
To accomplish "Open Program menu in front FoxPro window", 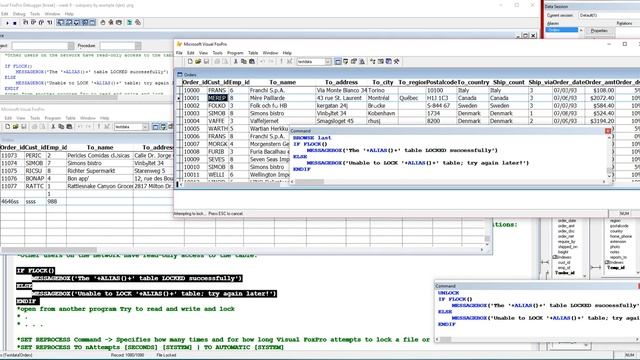I will pos(235,53).
